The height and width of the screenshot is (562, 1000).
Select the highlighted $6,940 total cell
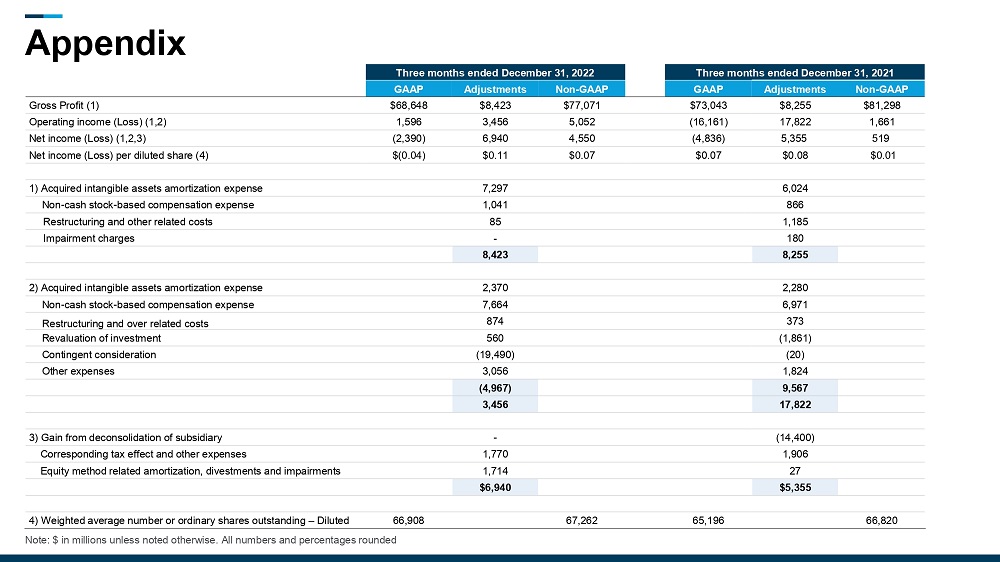pos(495,487)
